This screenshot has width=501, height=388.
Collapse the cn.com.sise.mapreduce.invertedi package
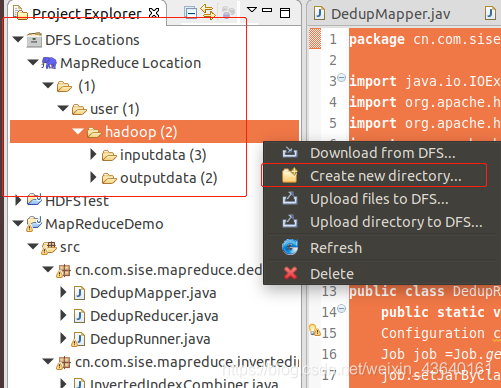pyautogui.click(x=48, y=361)
